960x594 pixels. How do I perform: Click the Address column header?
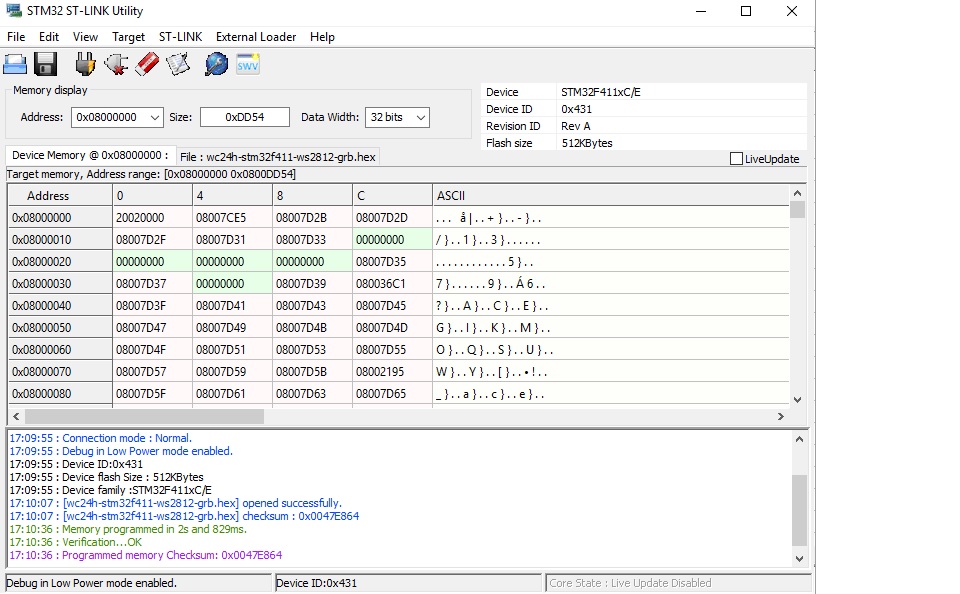(60, 196)
